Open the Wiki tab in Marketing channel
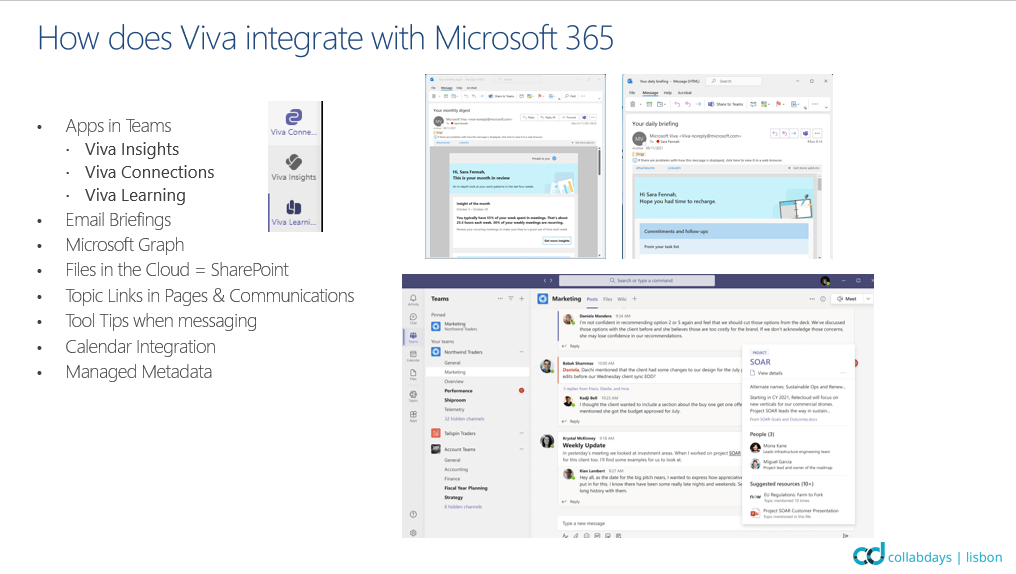Viewport: 1016px width, 574px height. pyautogui.click(x=621, y=299)
